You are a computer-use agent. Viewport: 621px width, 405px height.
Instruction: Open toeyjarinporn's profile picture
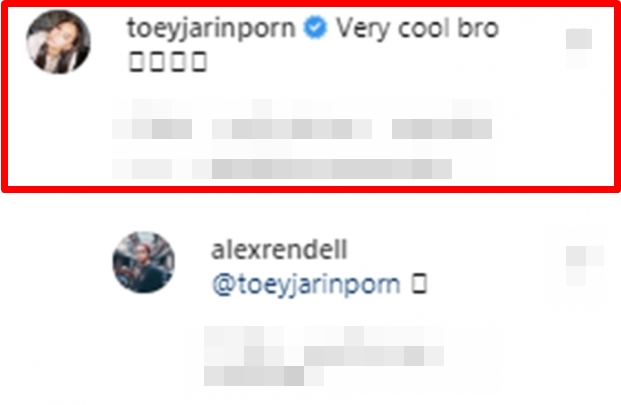(x=58, y=42)
